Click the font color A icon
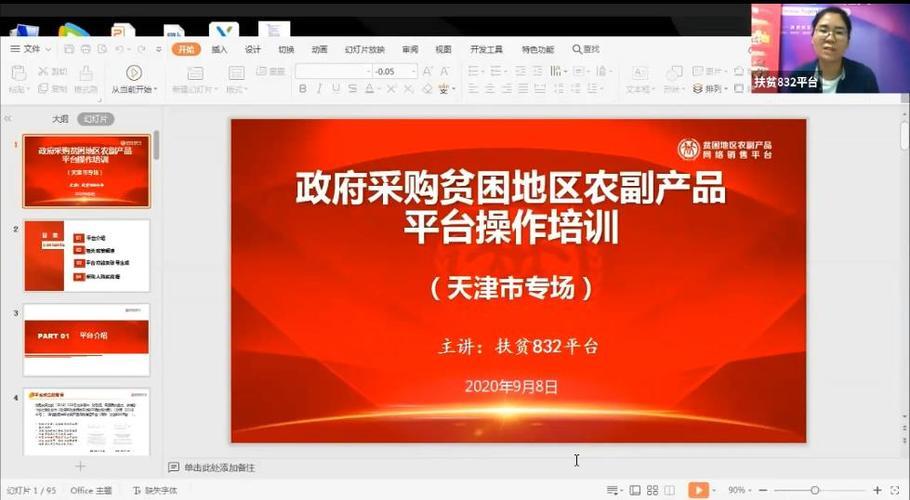 pos(370,89)
